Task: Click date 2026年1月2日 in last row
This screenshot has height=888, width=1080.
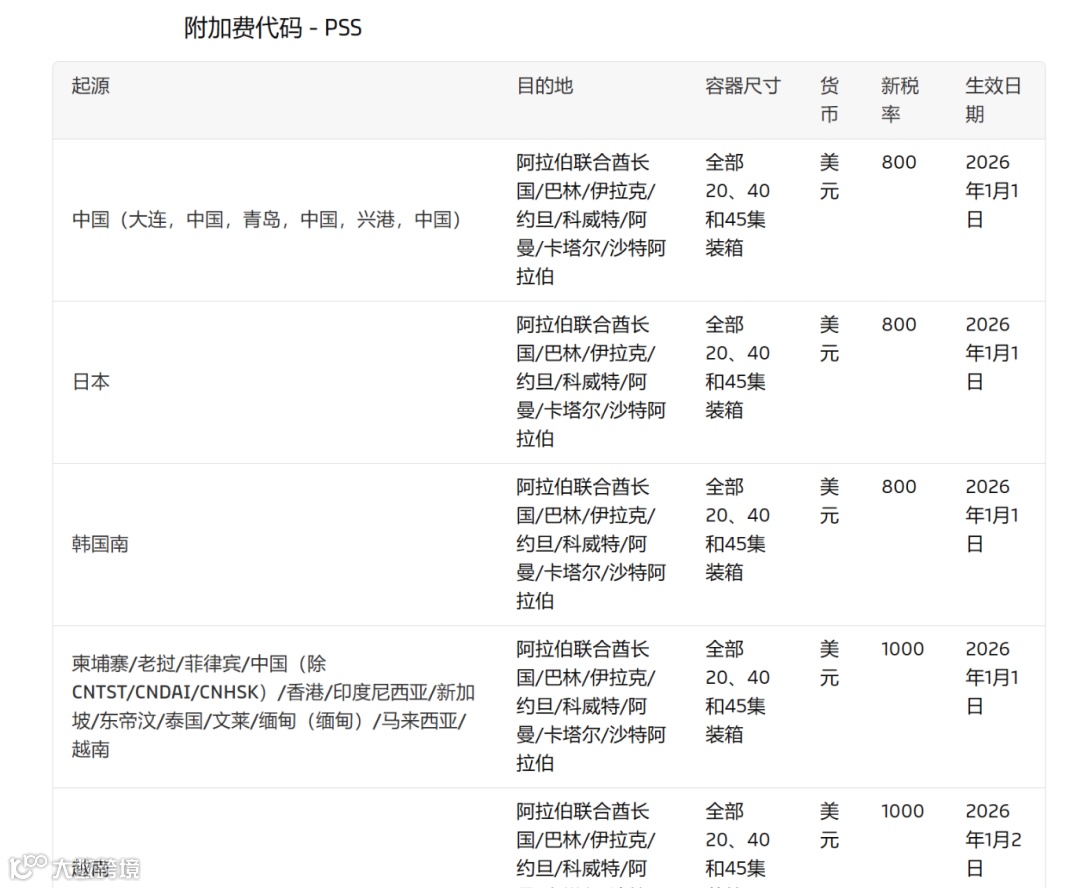Action: click(x=993, y=840)
